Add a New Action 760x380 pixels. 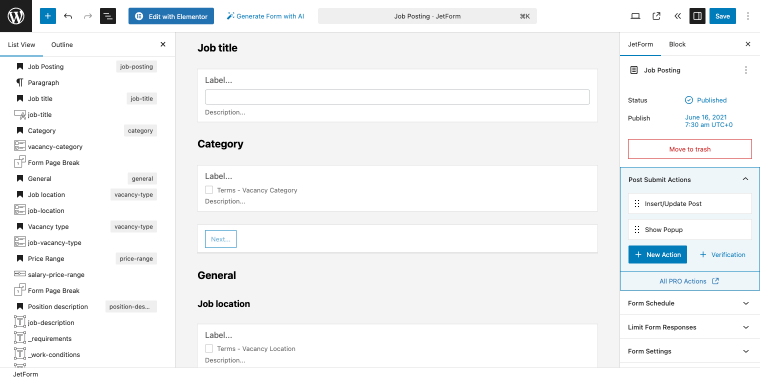[657, 254]
